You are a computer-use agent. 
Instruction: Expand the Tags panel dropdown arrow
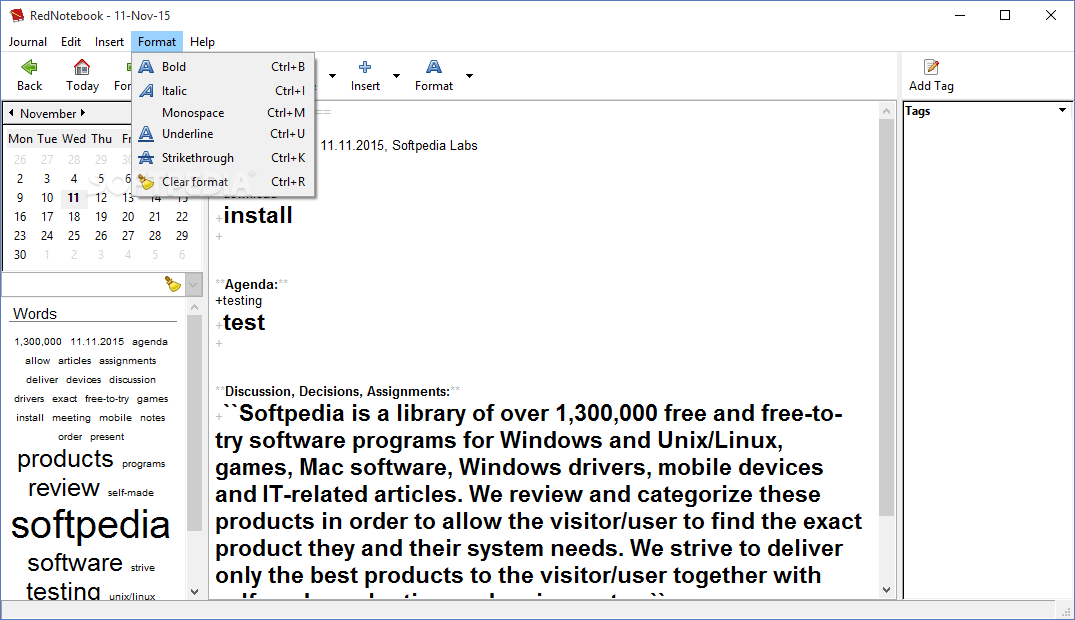[x=1062, y=110]
